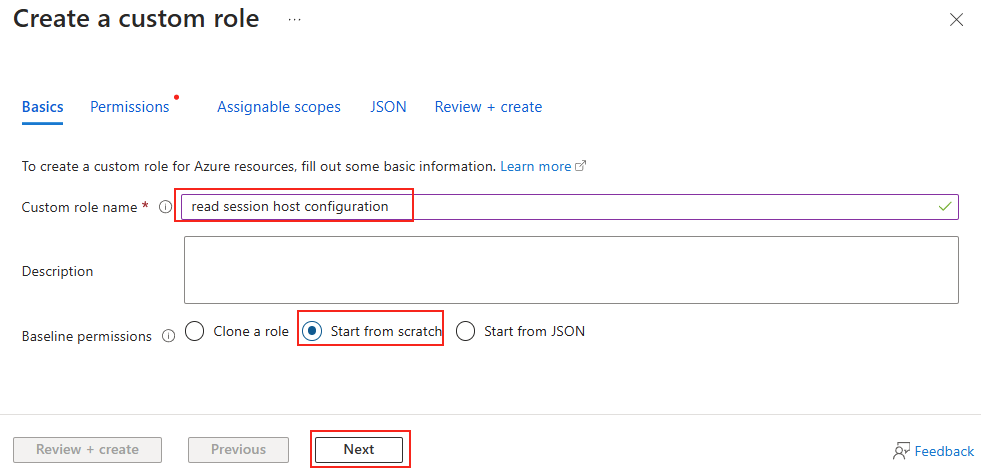Click into the Custom role name field
The image size is (981, 469).
[x=569, y=207]
